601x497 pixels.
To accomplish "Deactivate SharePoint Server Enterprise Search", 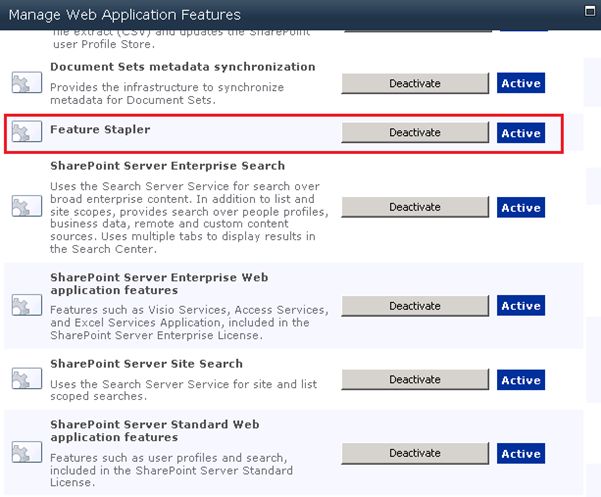I will pyautogui.click(x=415, y=207).
